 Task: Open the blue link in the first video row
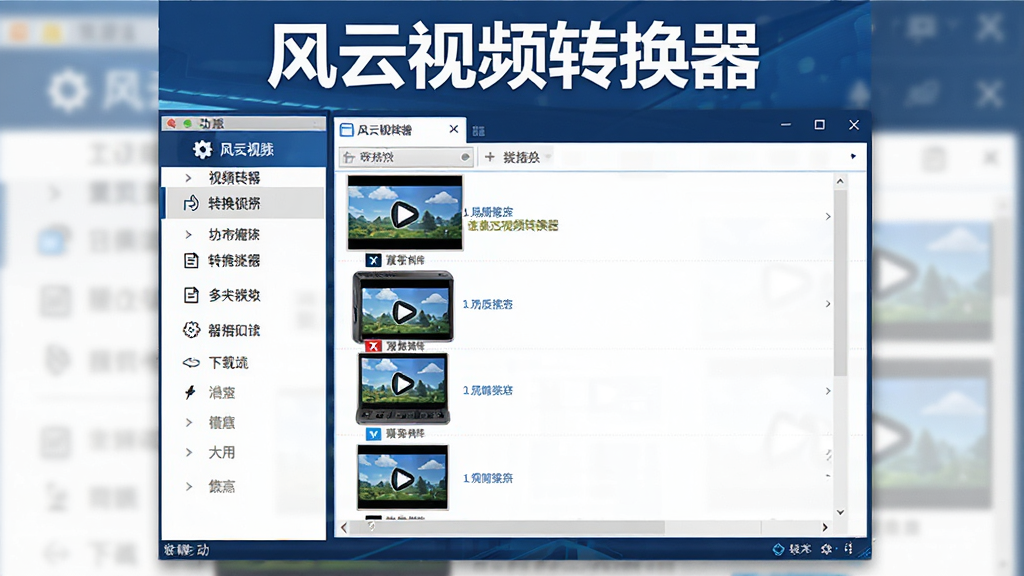tap(488, 212)
